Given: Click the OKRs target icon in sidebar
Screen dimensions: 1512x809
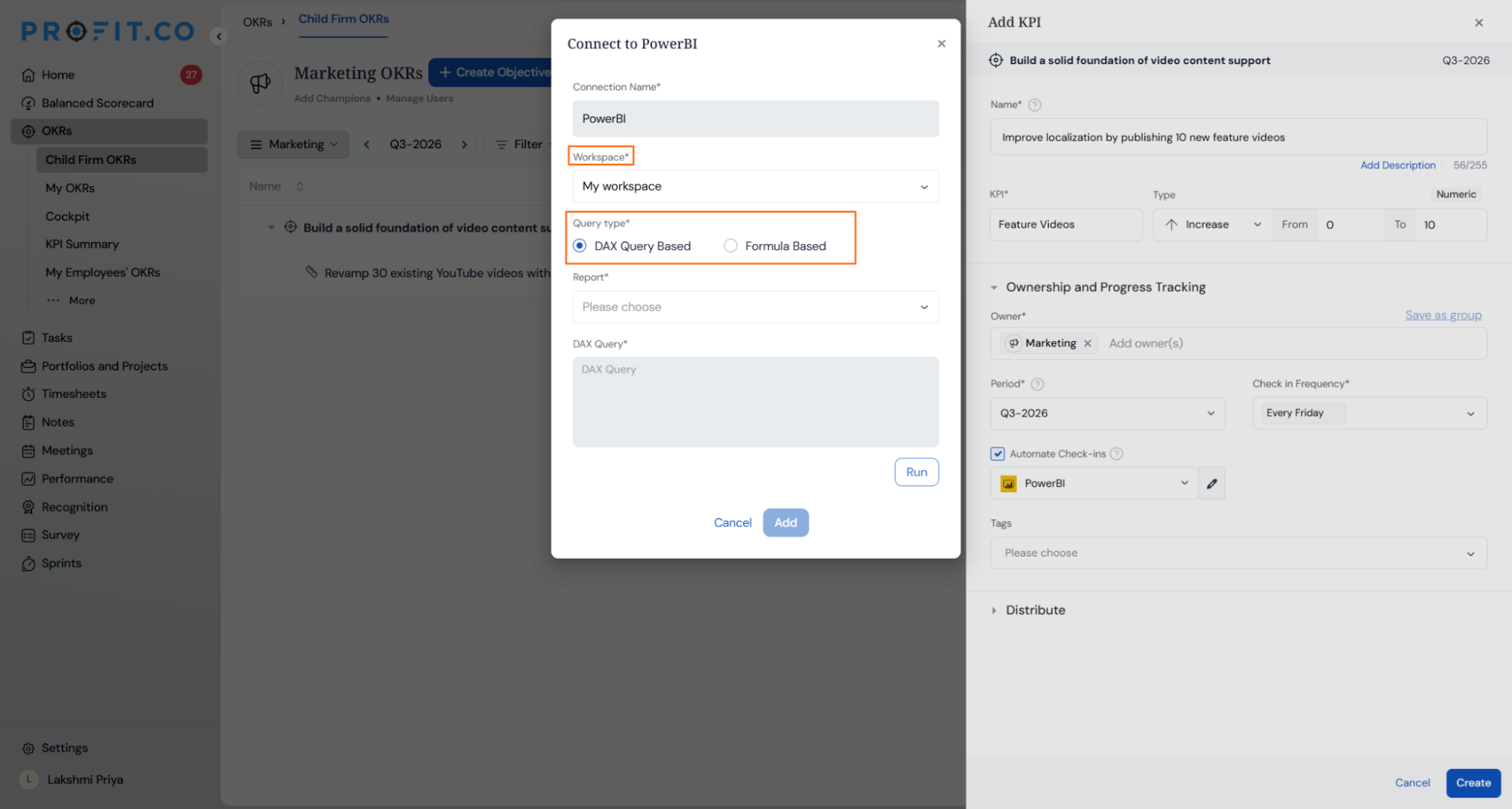Looking at the screenshot, I should 29,131.
